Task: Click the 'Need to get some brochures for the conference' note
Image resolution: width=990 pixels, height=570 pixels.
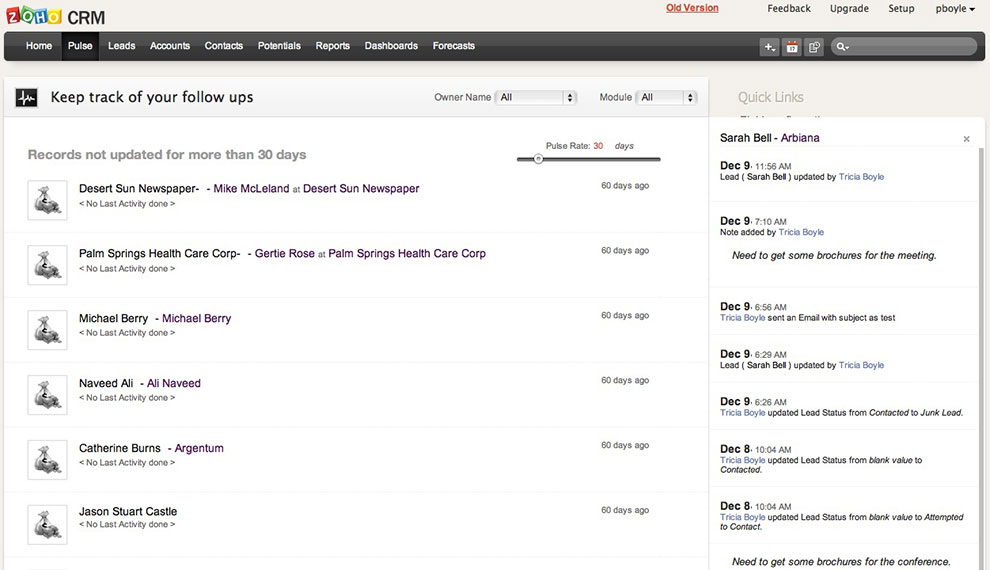Action: pyautogui.click(x=841, y=562)
